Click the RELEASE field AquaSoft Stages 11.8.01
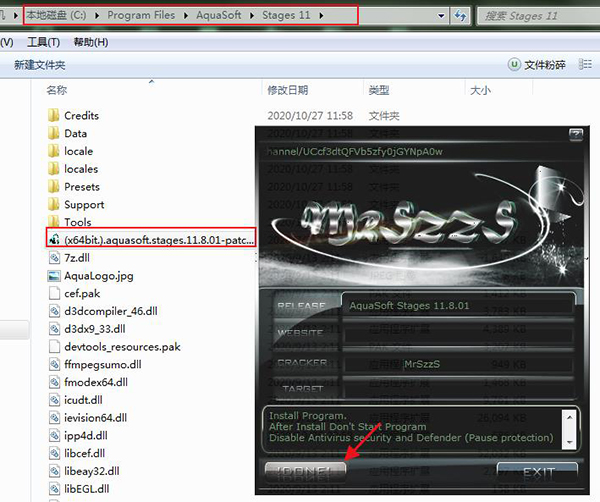600x502 pixels. (x=458, y=305)
